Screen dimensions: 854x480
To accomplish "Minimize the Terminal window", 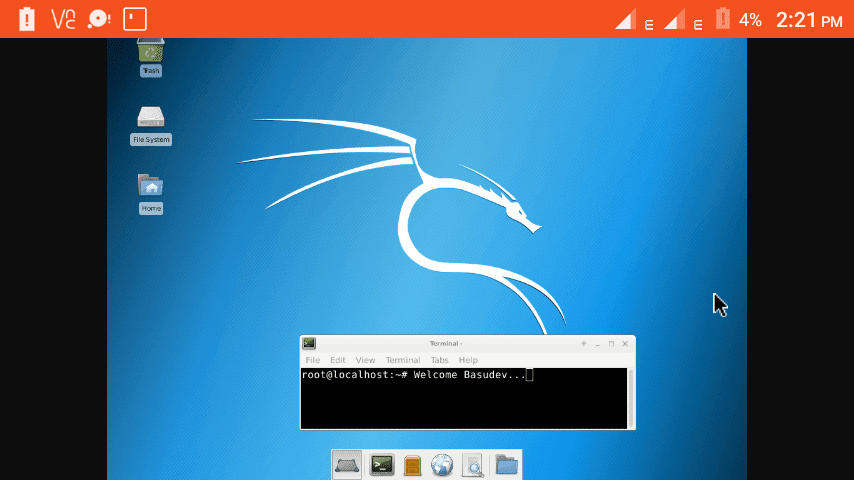I will click(x=597, y=344).
